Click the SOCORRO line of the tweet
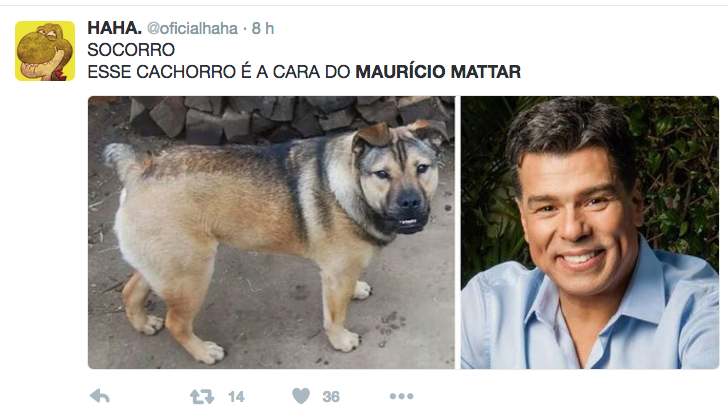This screenshot has width=728, height=419. 131,50
